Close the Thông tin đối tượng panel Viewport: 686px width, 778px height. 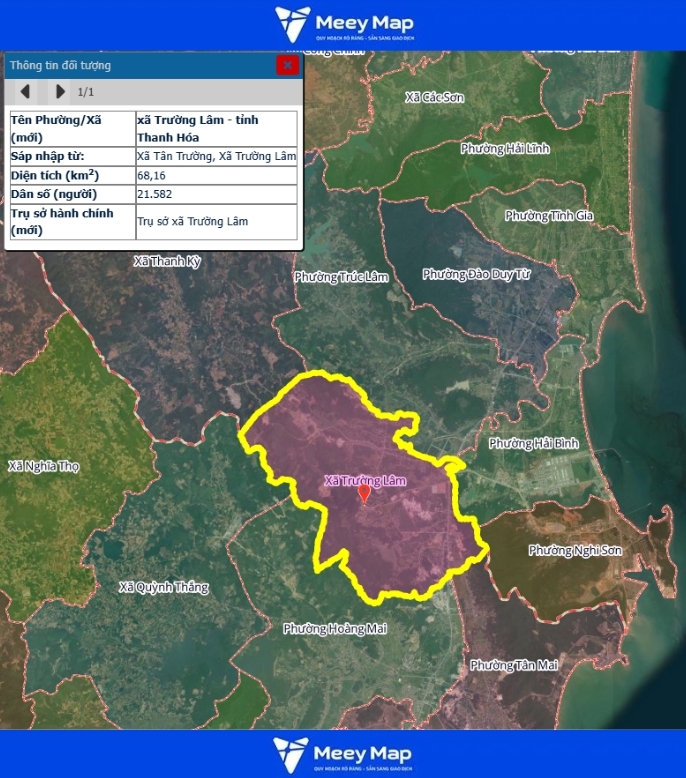[x=288, y=65]
